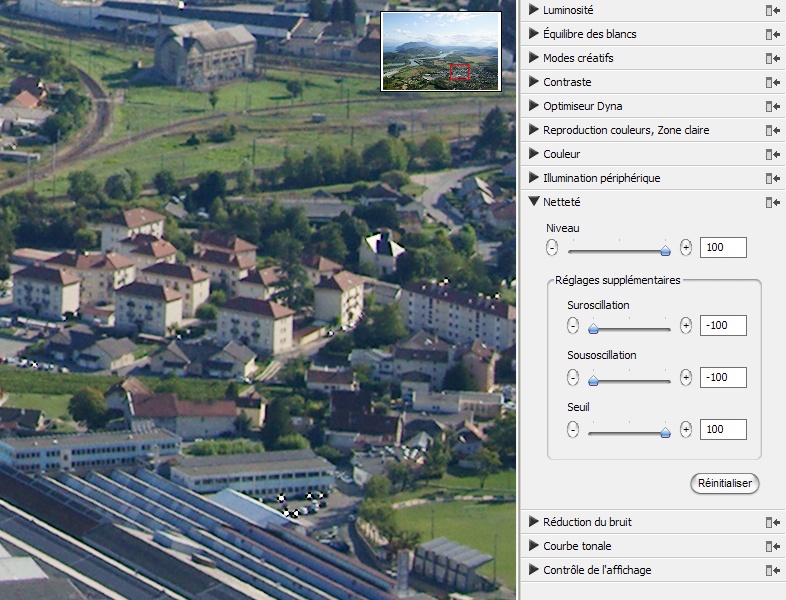Click the navigator thumbnail preview

click(x=440, y=51)
